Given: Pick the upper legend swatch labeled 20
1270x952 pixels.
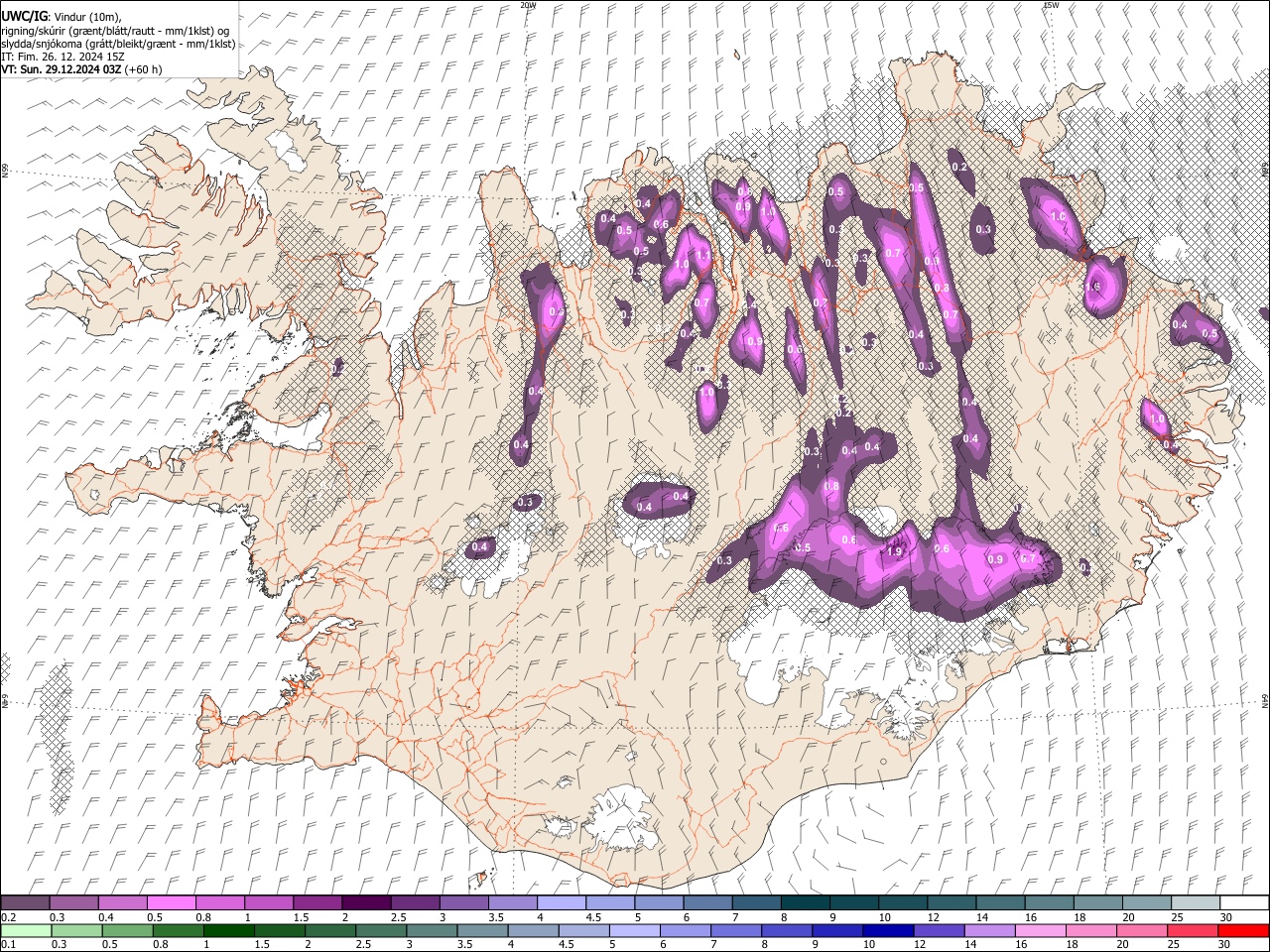Looking at the screenshot, I should (x=1146, y=902).
